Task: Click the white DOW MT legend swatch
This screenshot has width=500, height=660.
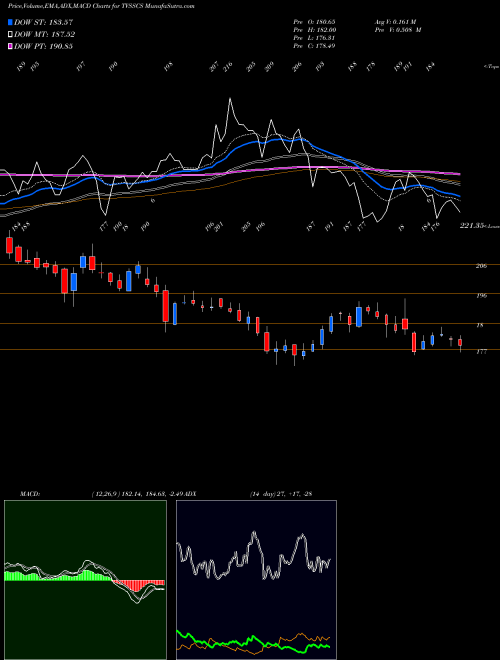Action: point(11,34)
